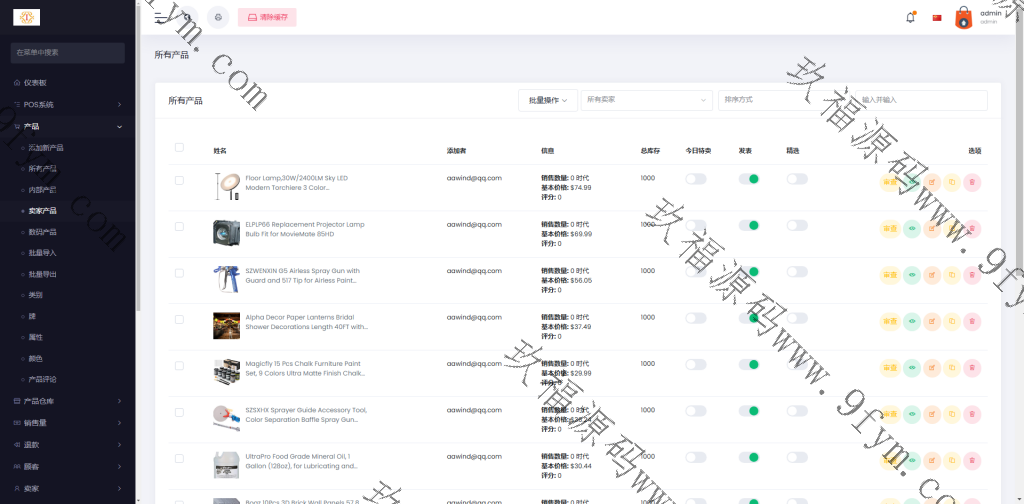Click the view eye icon for ELPLP66 Projector Lamp
This screenshot has height=504, width=1024.
[911, 228]
